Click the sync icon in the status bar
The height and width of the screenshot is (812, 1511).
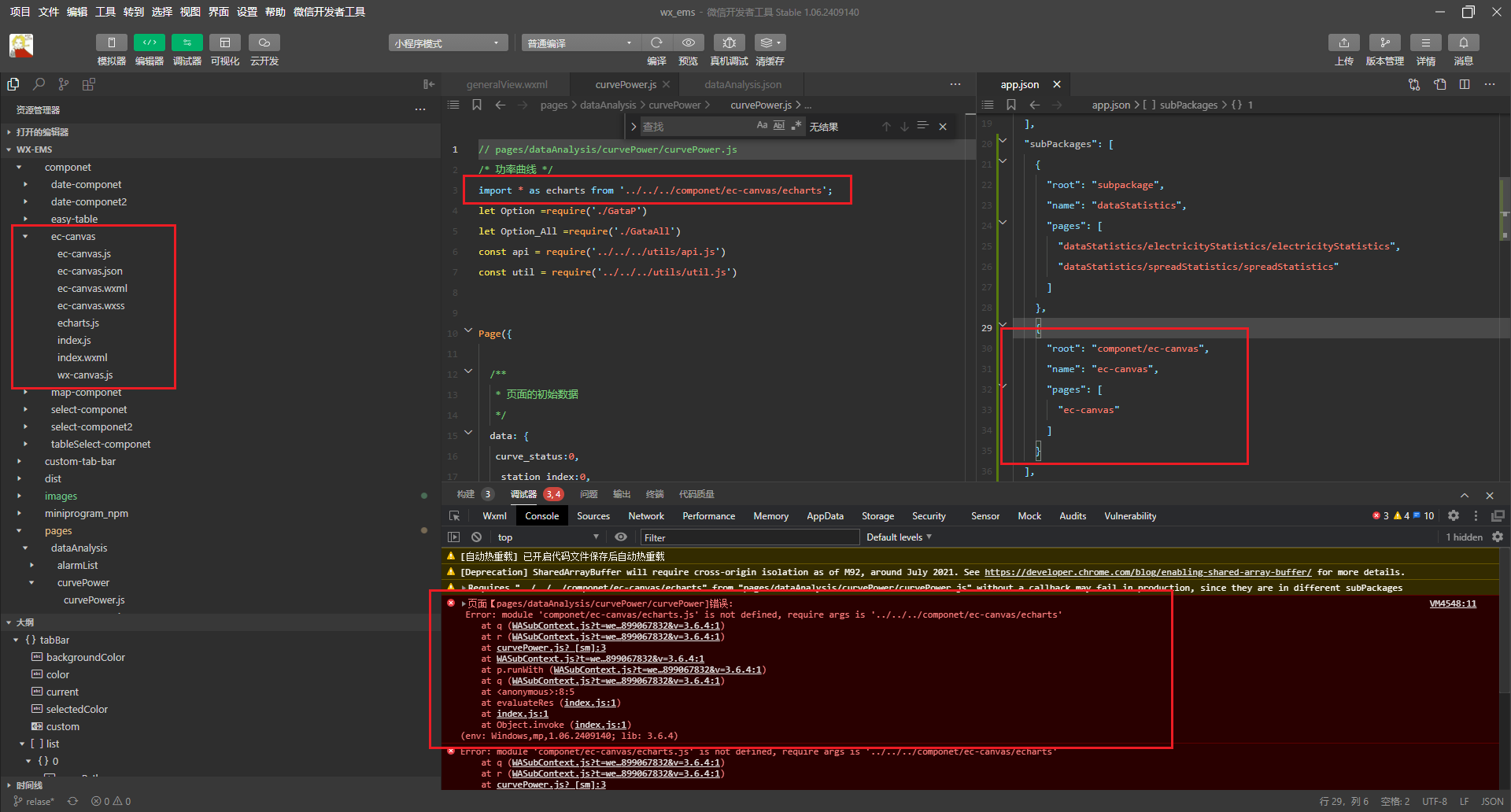tap(72, 801)
